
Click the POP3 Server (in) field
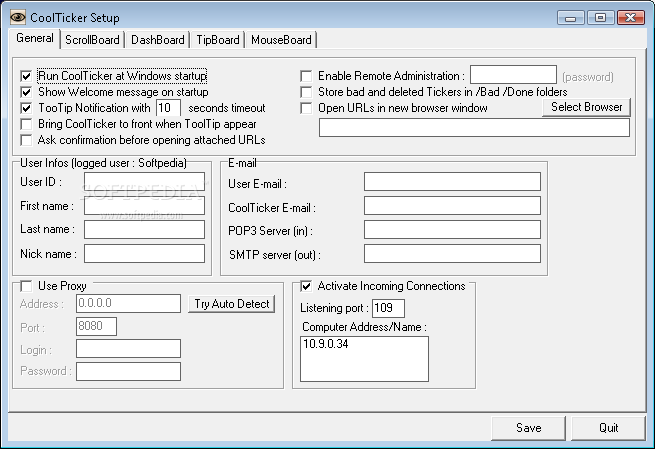point(452,229)
